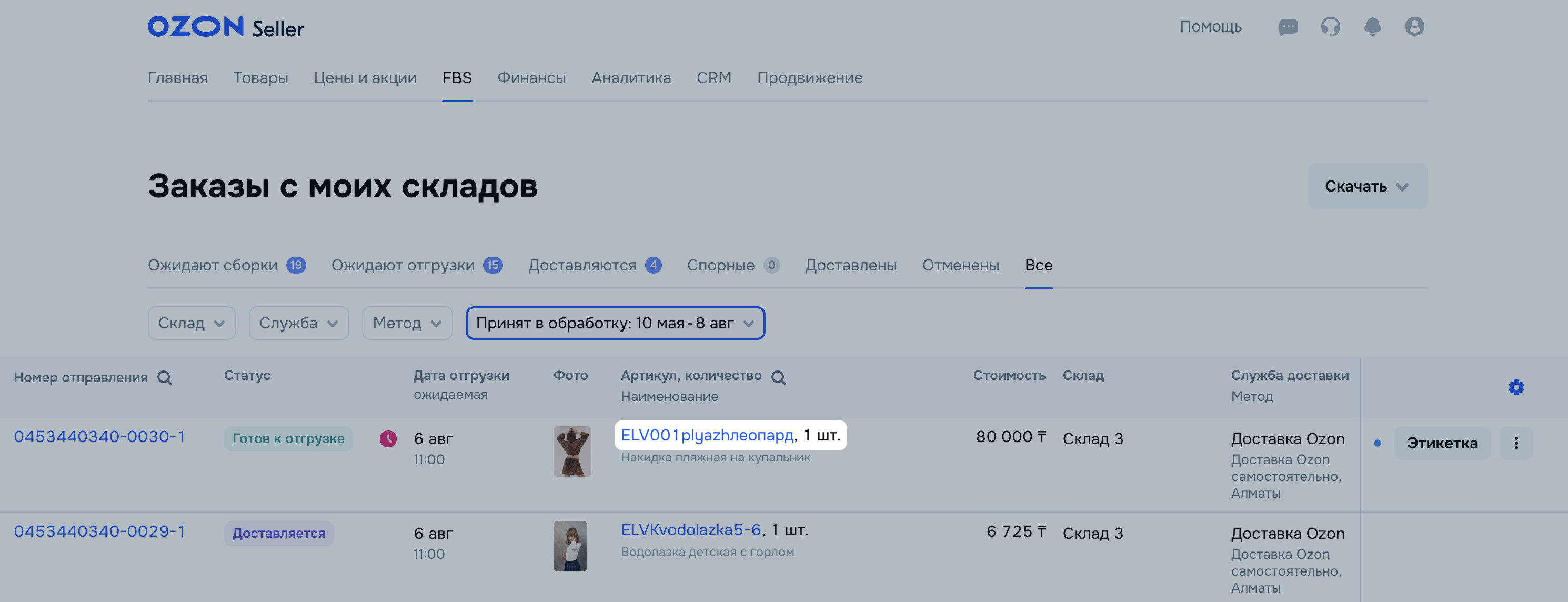1568x602 pixels.
Task: Switch to Спорные tab
Action: (733, 265)
